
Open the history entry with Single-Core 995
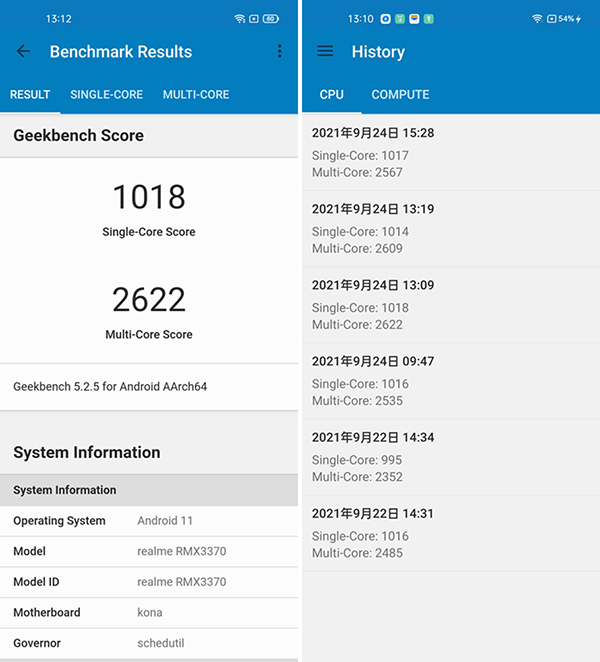click(x=450, y=456)
